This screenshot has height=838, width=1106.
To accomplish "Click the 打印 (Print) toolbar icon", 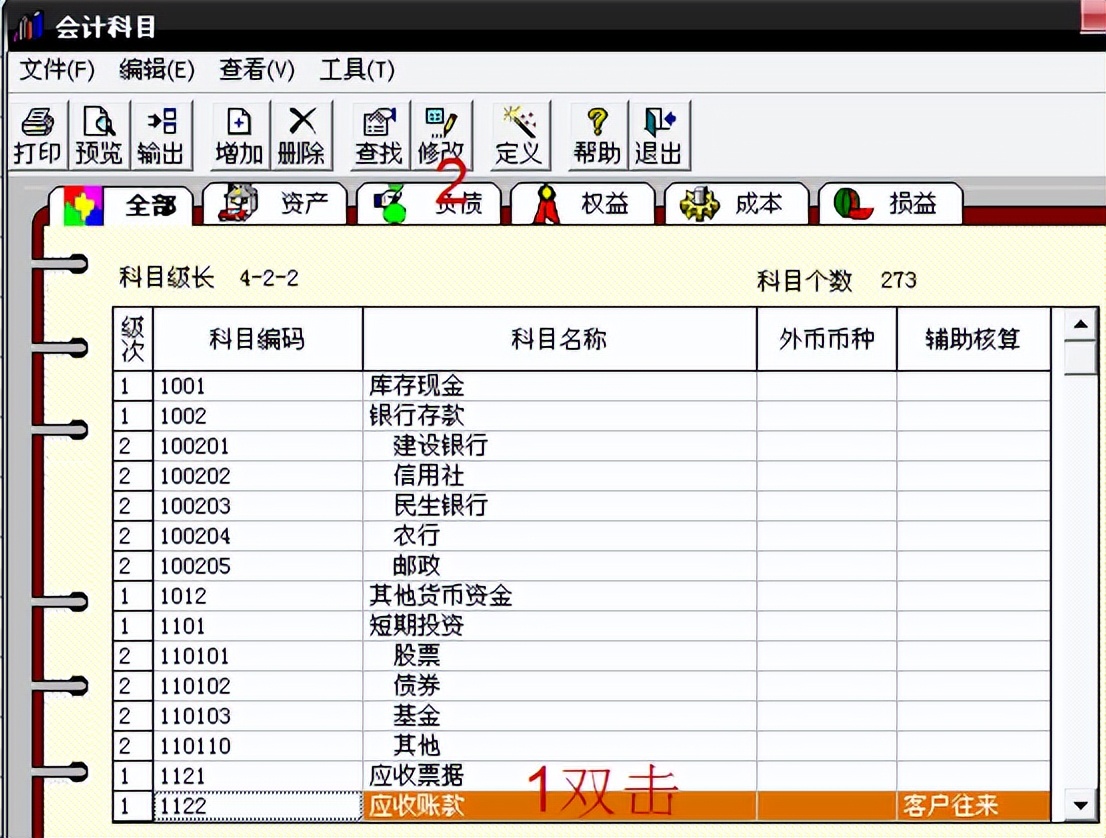I will [x=36, y=133].
